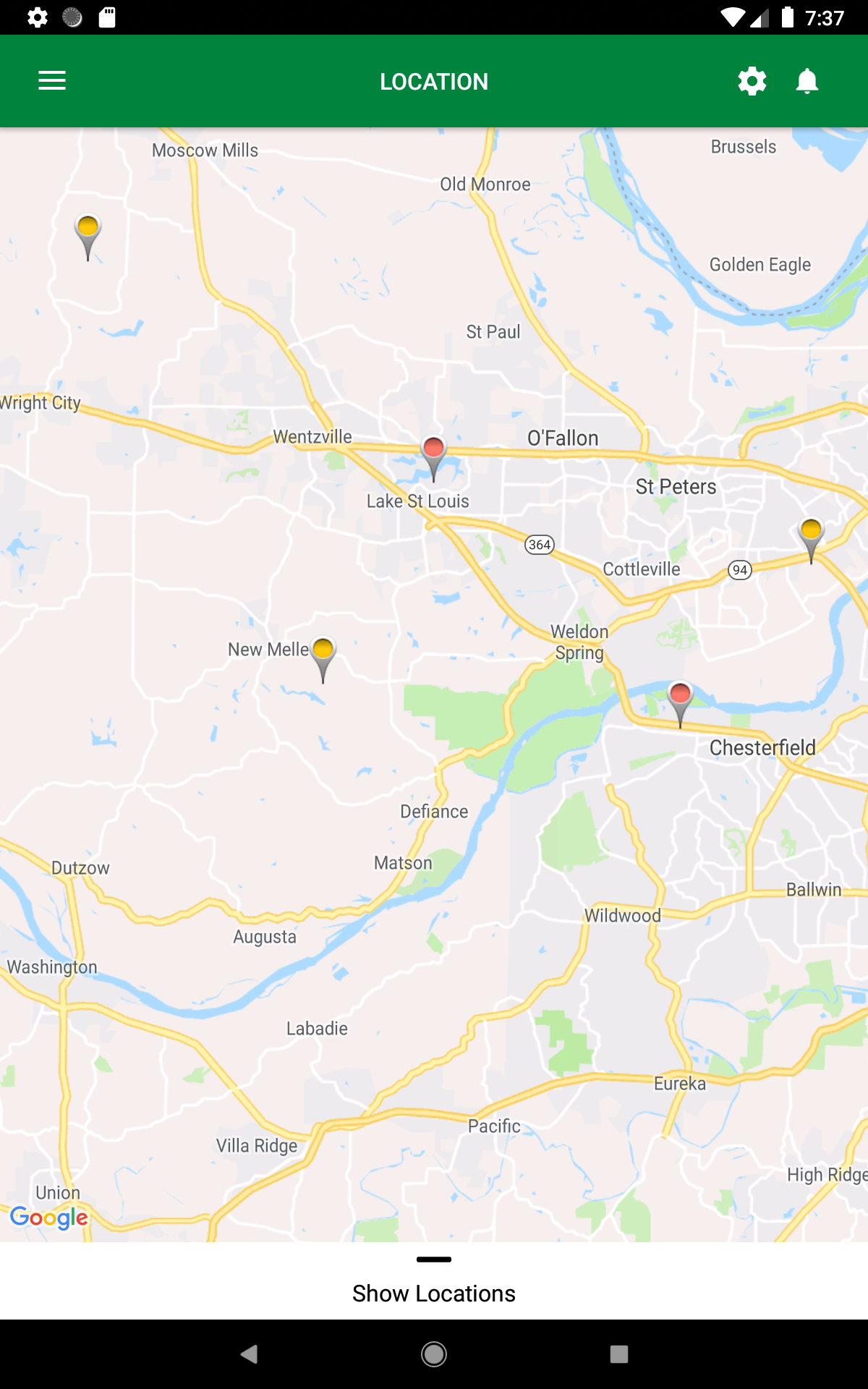Tap the yellow pin beside New Melle

tap(323, 659)
